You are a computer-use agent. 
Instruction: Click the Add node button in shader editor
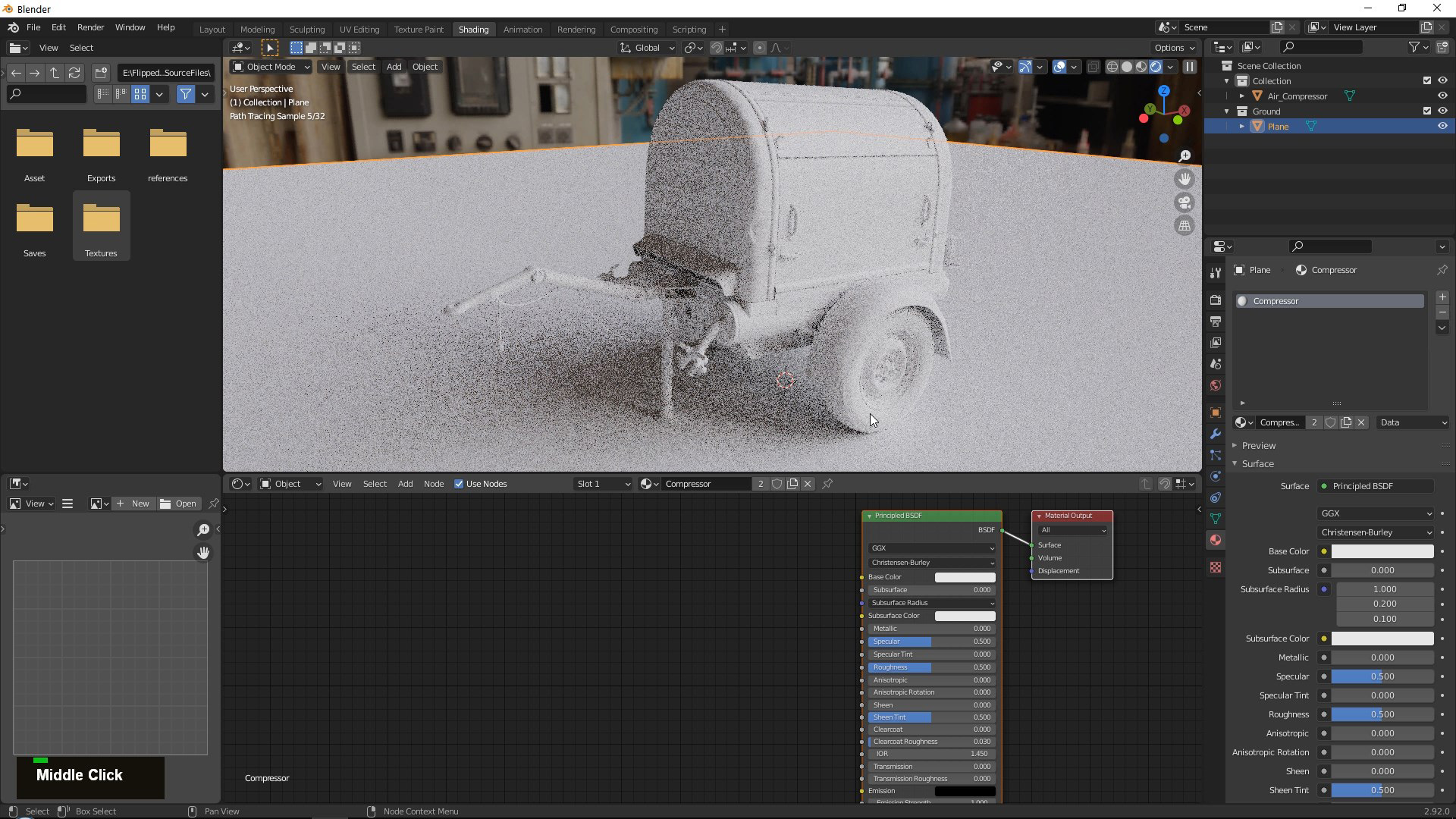pyautogui.click(x=405, y=484)
